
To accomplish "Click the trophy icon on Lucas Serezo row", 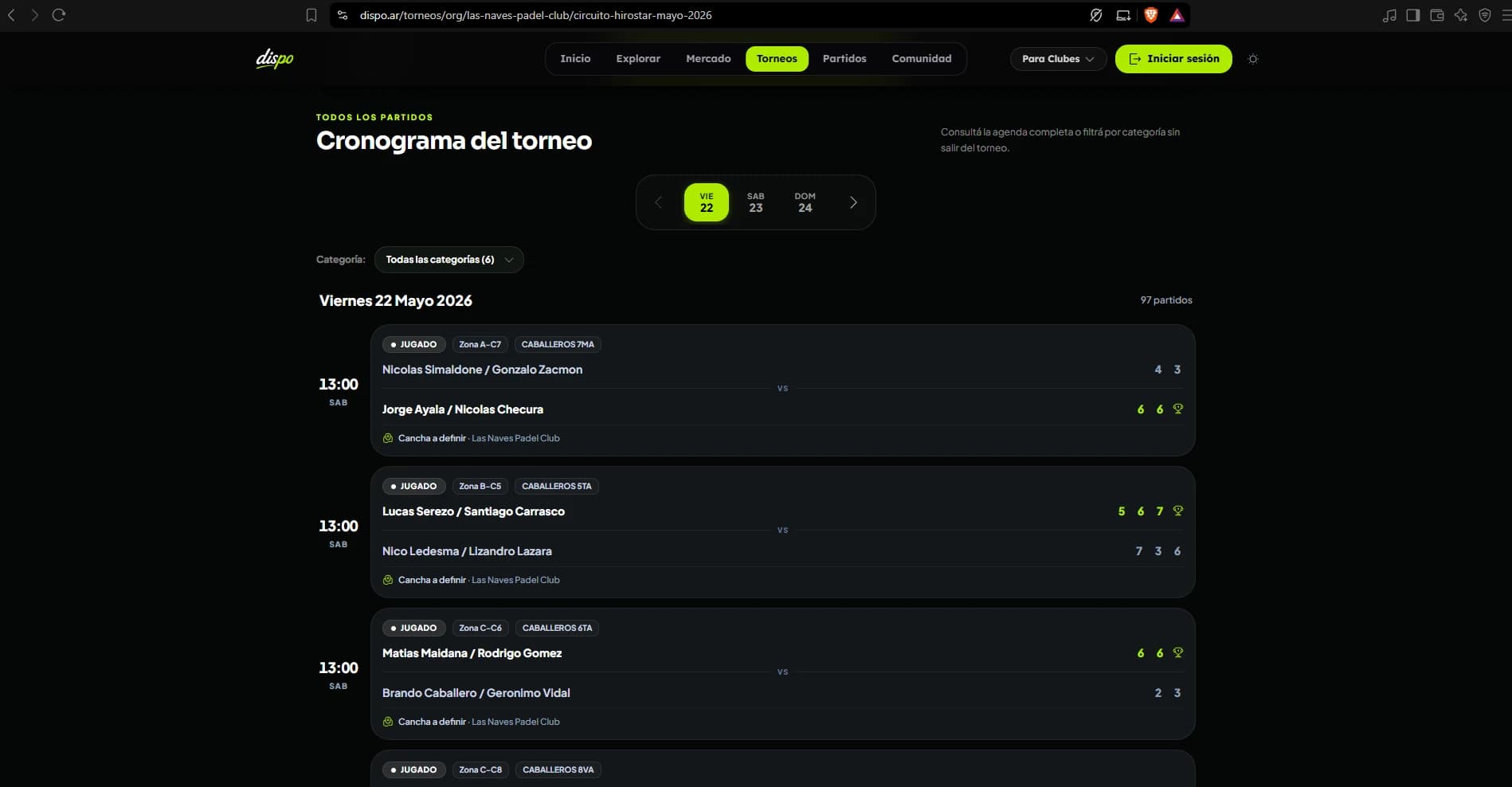I will coord(1178,511).
